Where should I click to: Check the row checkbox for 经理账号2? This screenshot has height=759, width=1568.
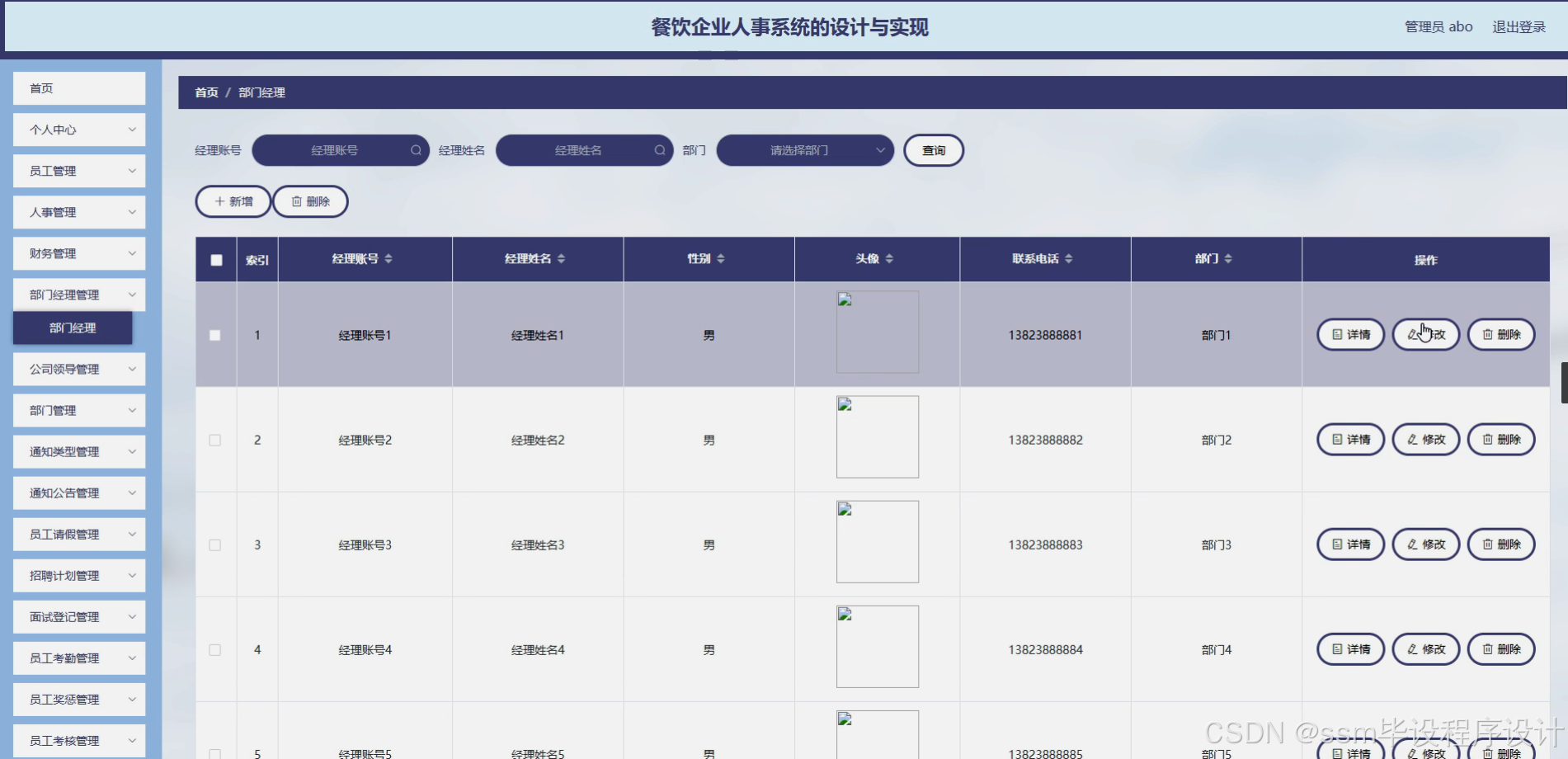(x=215, y=440)
